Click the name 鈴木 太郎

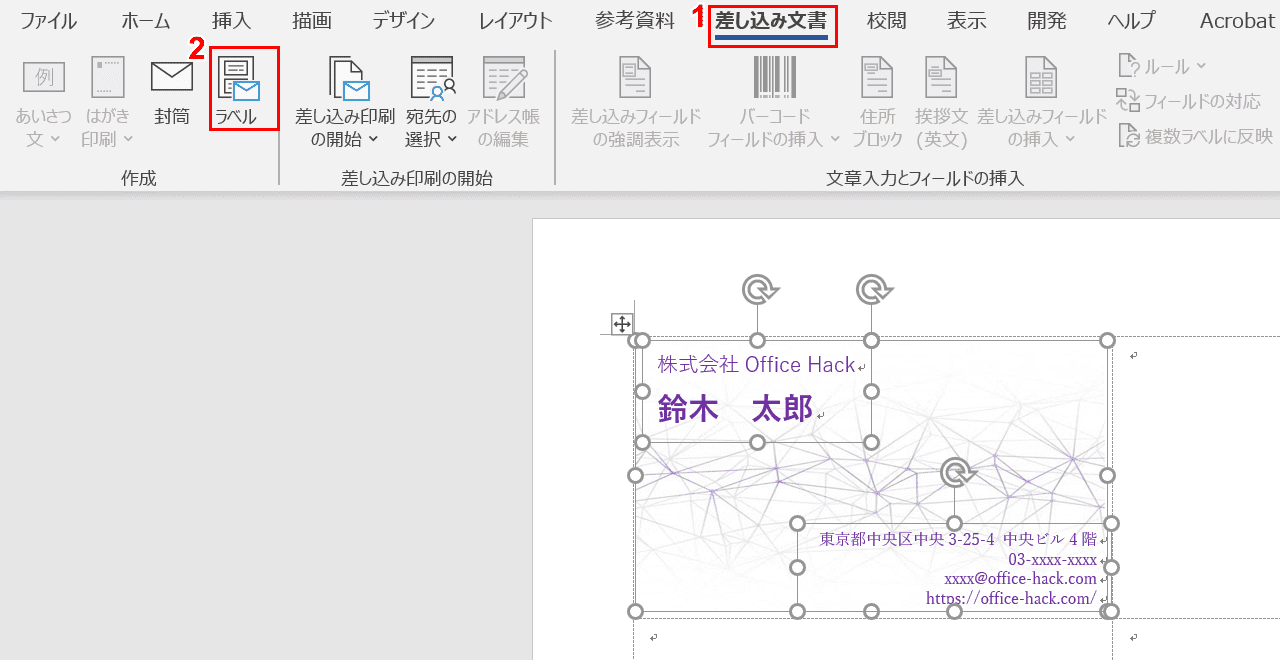735,408
